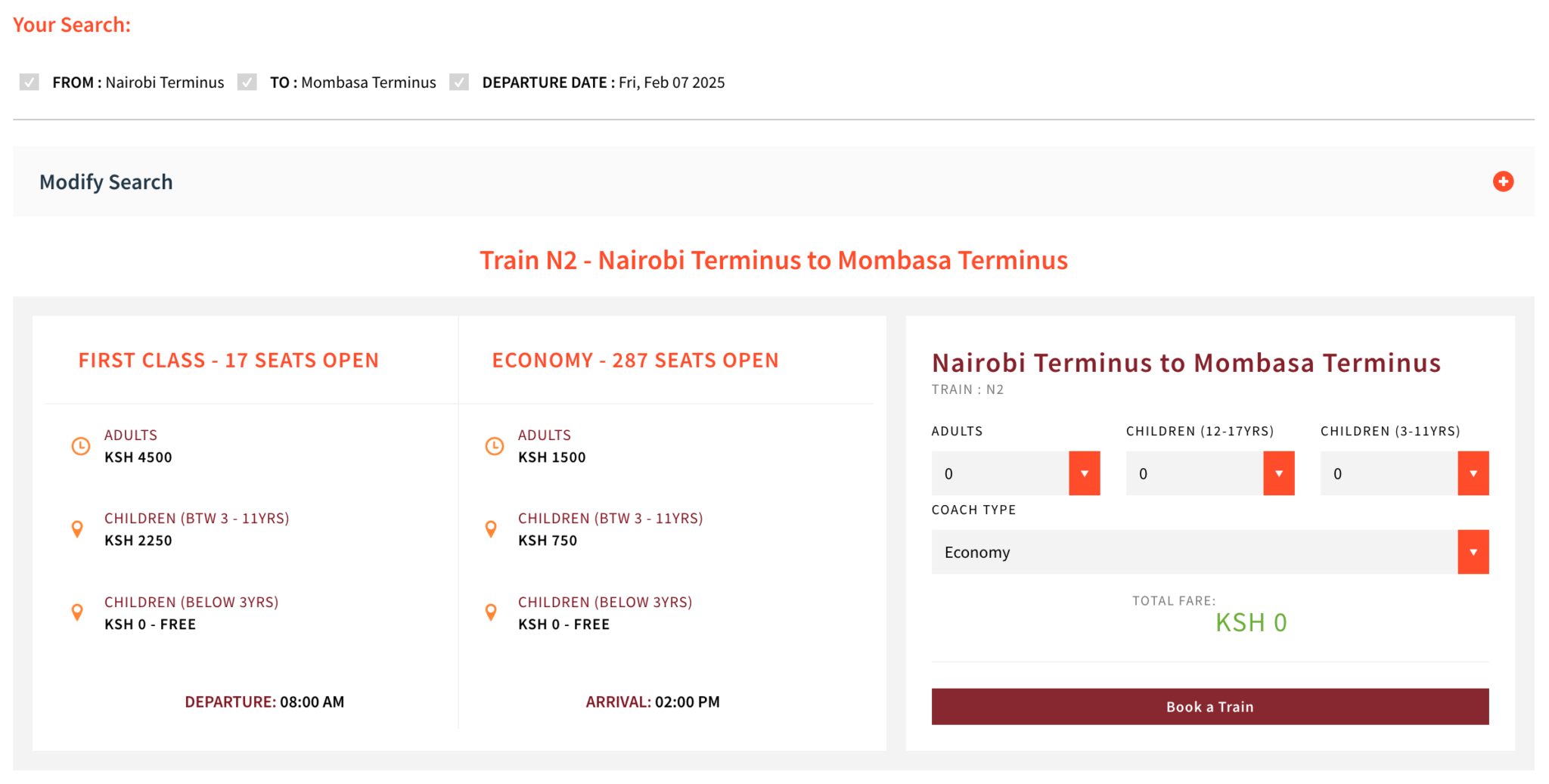Screen dimensions: 1549x784
Task: Click the location pin beside First Class children below 3 fare
Action: pyautogui.click(x=78, y=612)
